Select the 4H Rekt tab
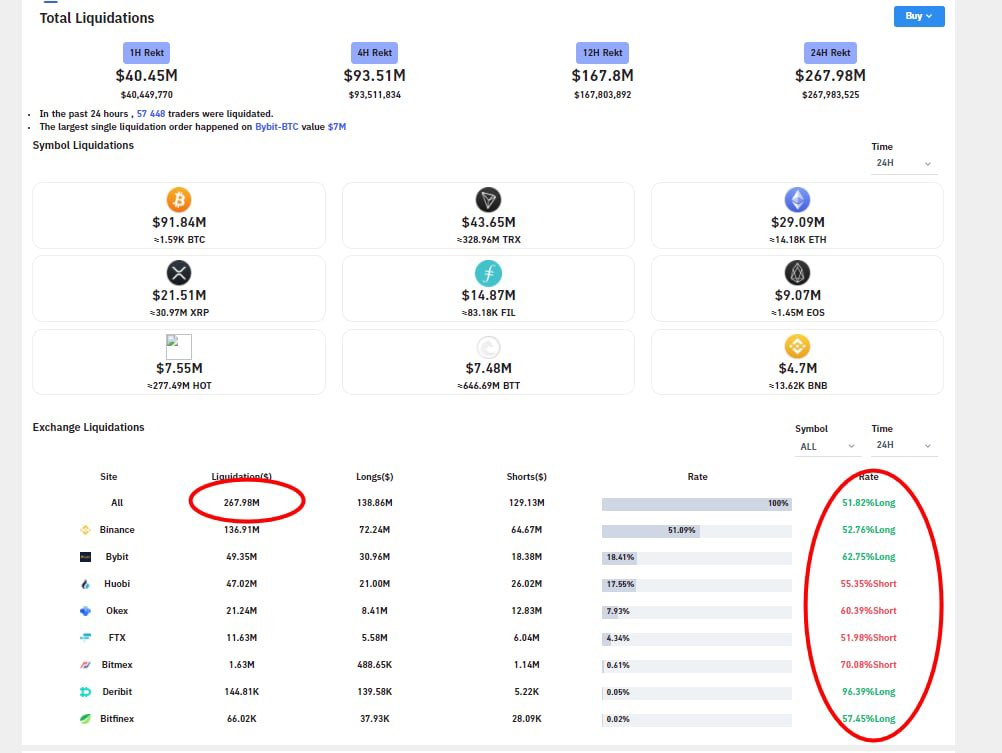 click(374, 52)
